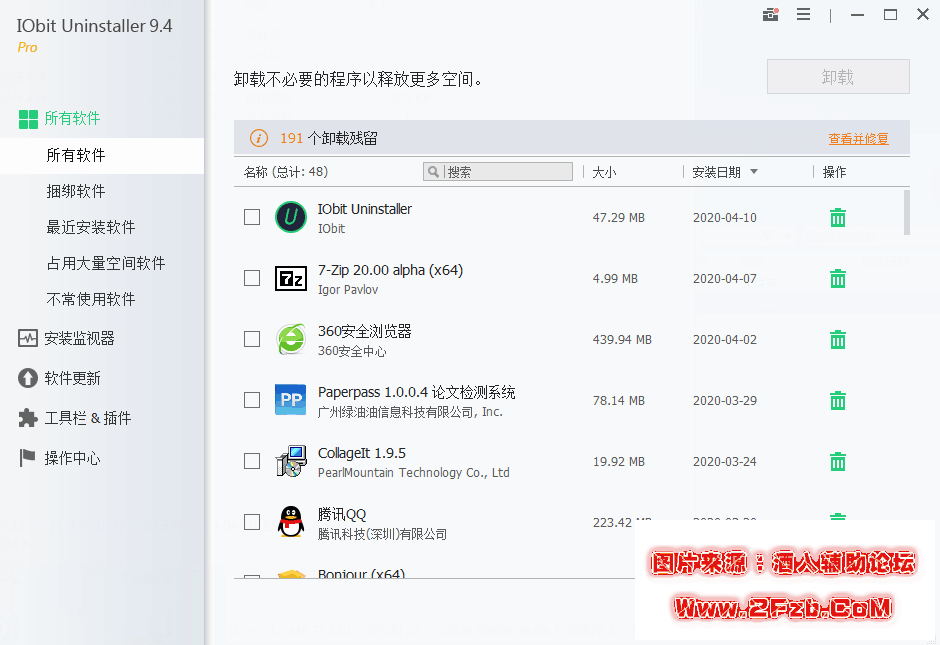The image size is (940, 645).
Task: Check the box for 7-Zip 20.00 alpha
Action: [252, 278]
